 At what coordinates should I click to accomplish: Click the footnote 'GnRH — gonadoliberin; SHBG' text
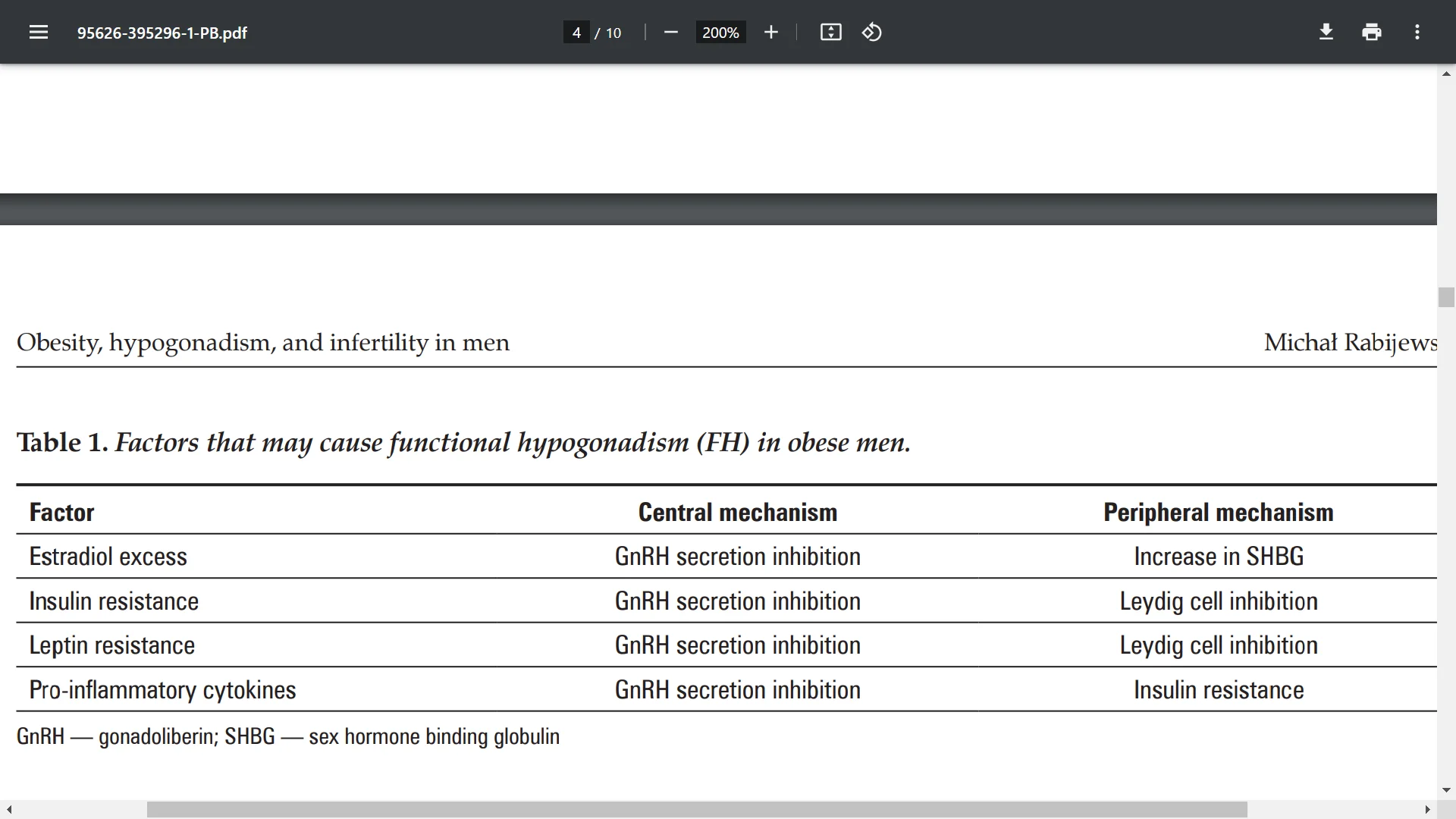click(146, 736)
